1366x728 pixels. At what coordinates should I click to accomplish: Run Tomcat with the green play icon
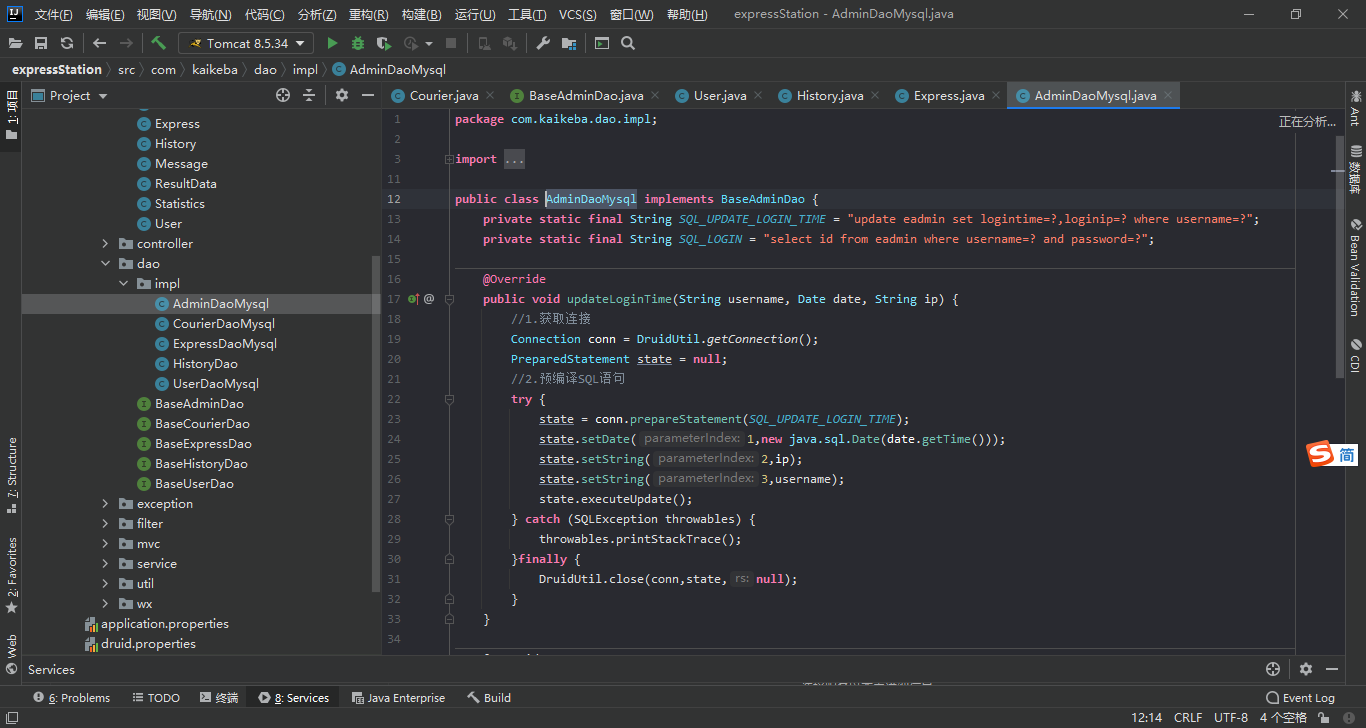(333, 43)
